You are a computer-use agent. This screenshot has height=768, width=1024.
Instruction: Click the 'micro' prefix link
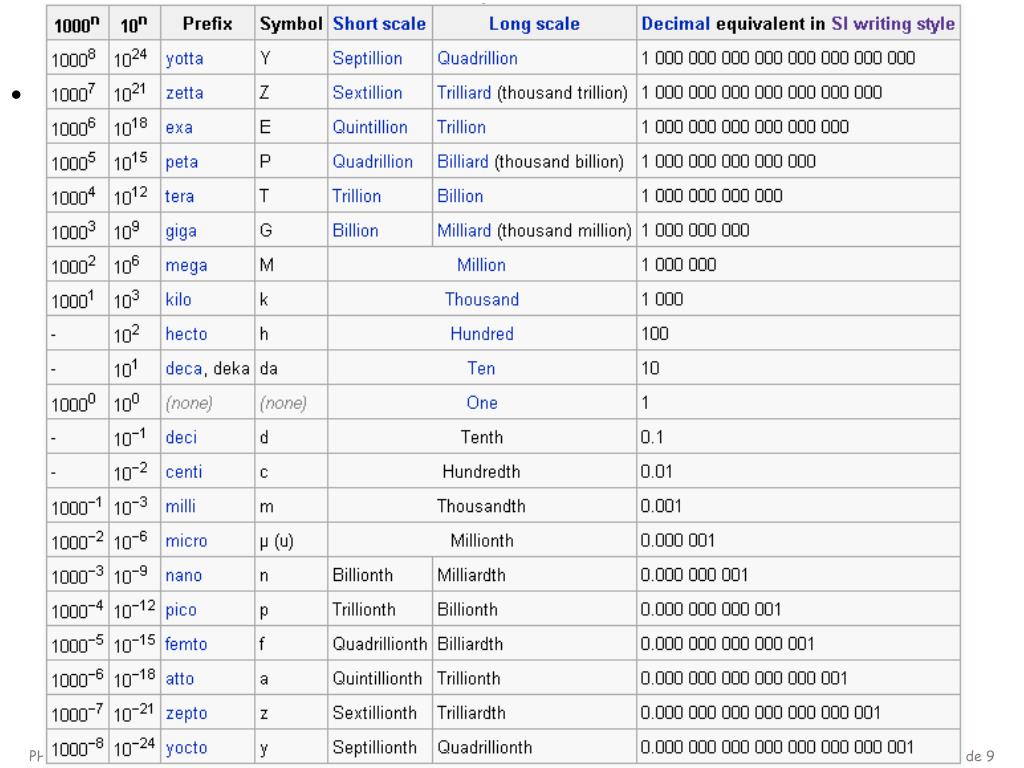coord(186,541)
